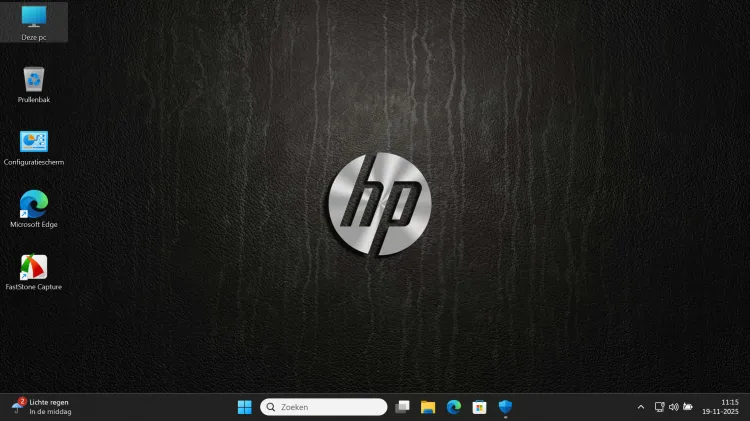Click the battery icon in system tray

[688, 407]
